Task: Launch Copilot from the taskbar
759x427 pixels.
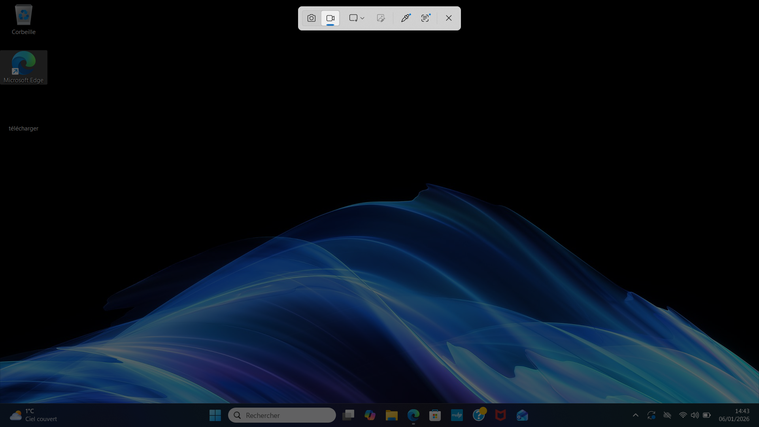Action: click(x=370, y=415)
